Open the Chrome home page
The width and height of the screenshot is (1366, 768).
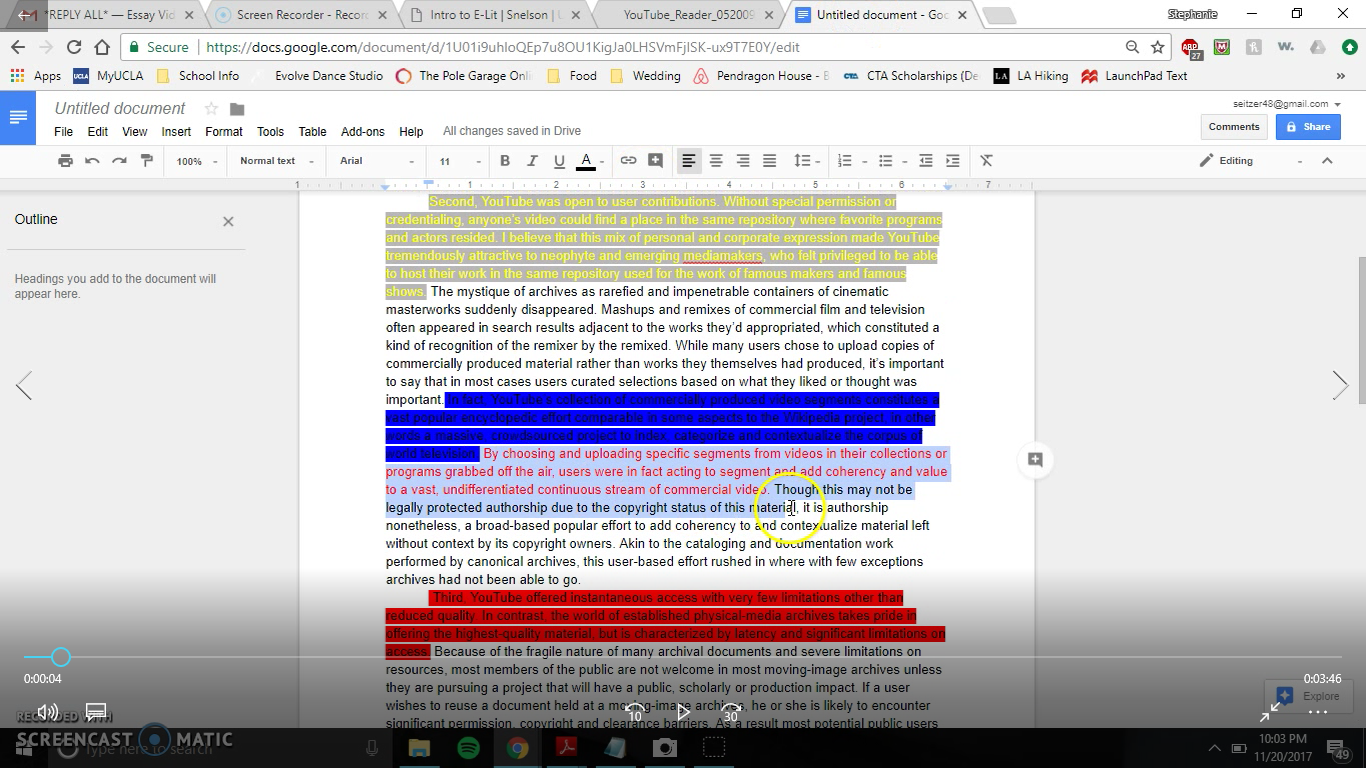tap(102, 47)
